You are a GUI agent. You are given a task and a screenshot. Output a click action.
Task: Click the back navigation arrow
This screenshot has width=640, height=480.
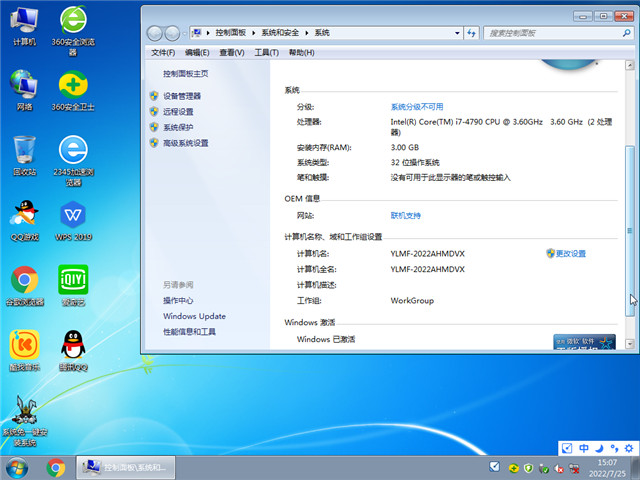[155, 33]
